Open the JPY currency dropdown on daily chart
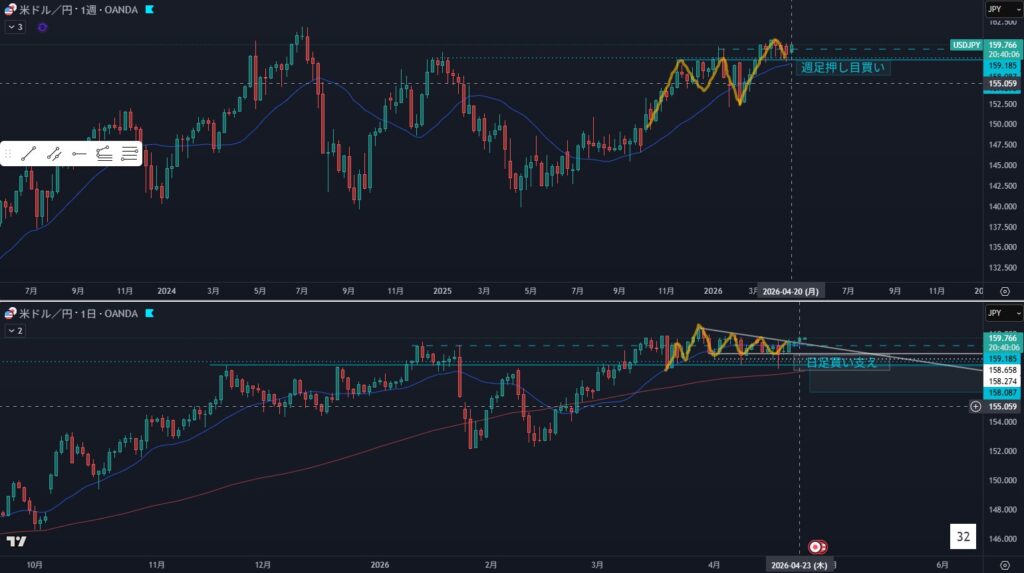 pyautogui.click(x=994, y=313)
